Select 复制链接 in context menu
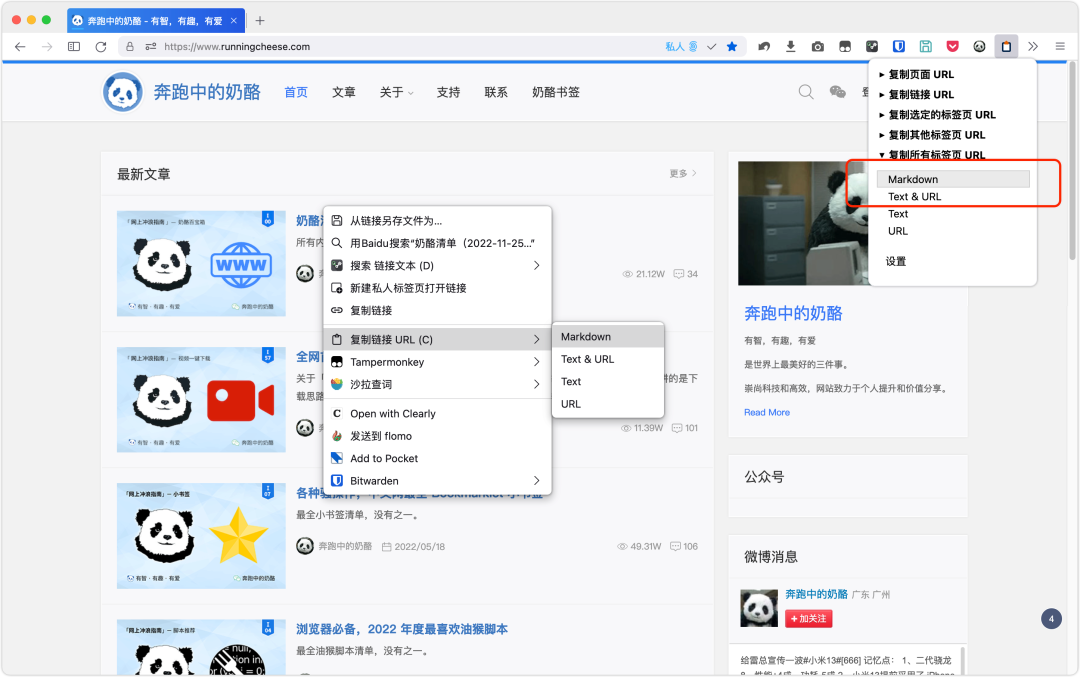The height and width of the screenshot is (677, 1080). coord(437,310)
